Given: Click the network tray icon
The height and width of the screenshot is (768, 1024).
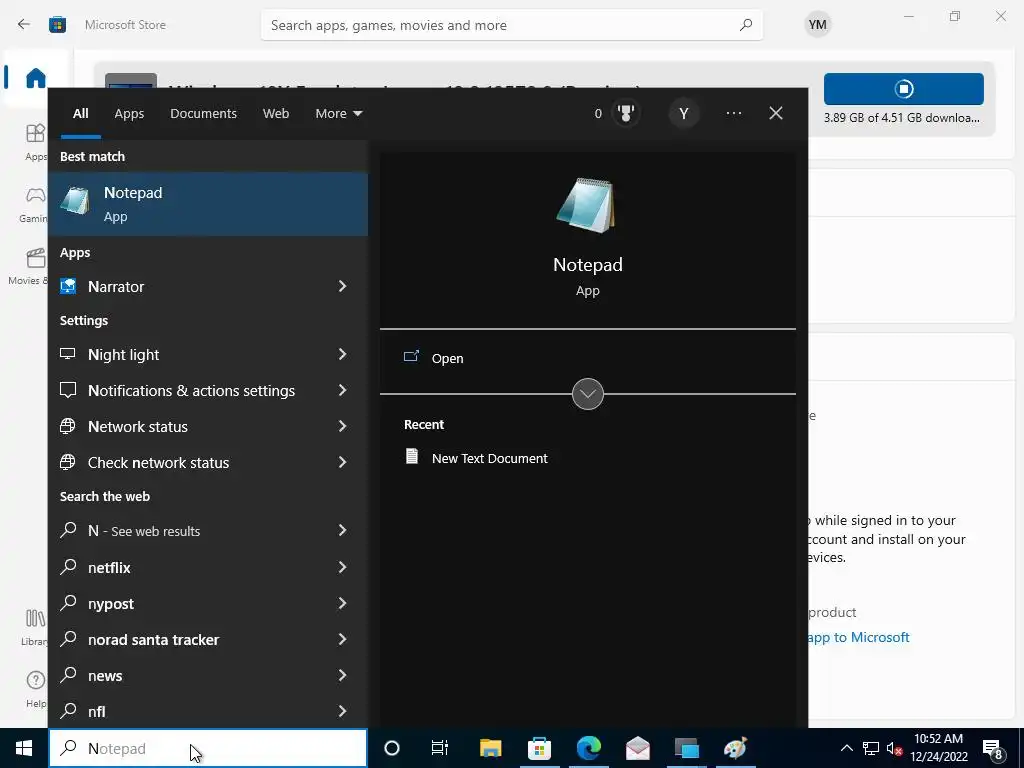Looking at the screenshot, I should tap(871, 748).
